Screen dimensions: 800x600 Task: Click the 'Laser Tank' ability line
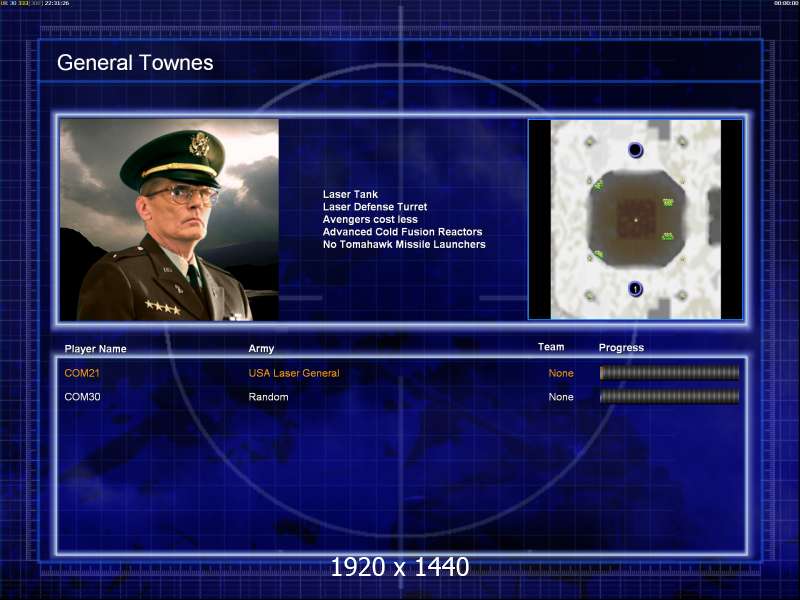tap(351, 194)
